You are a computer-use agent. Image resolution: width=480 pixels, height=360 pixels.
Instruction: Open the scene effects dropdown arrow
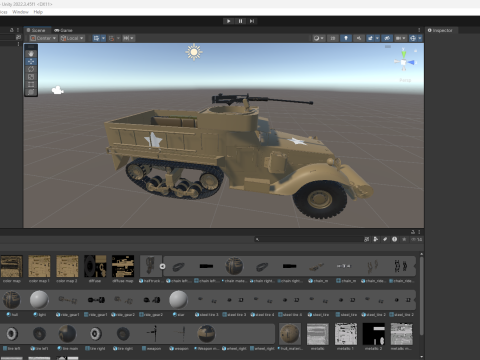pyautogui.click(x=377, y=38)
